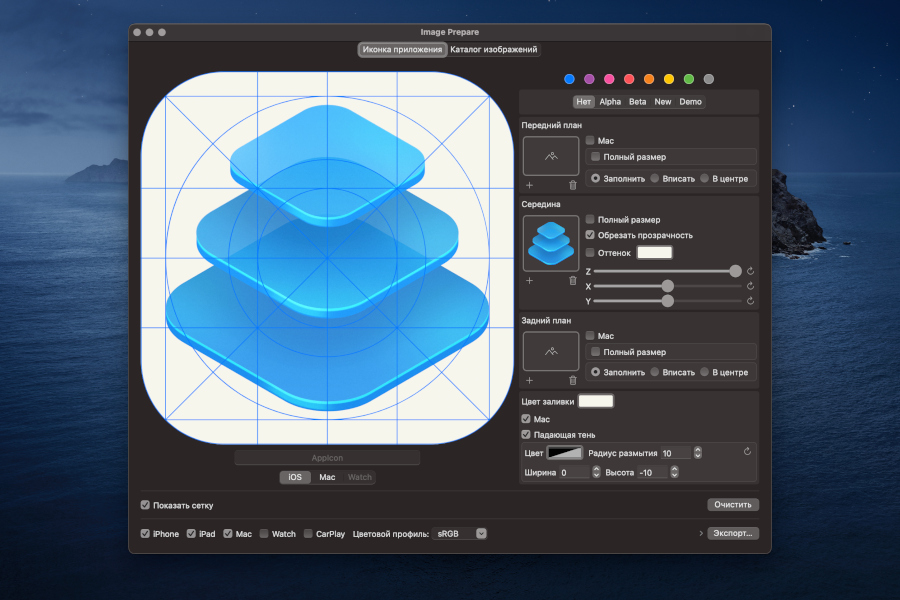Choose Заполнить for Задний план
The width and height of the screenshot is (900, 600).
[595, 372]
